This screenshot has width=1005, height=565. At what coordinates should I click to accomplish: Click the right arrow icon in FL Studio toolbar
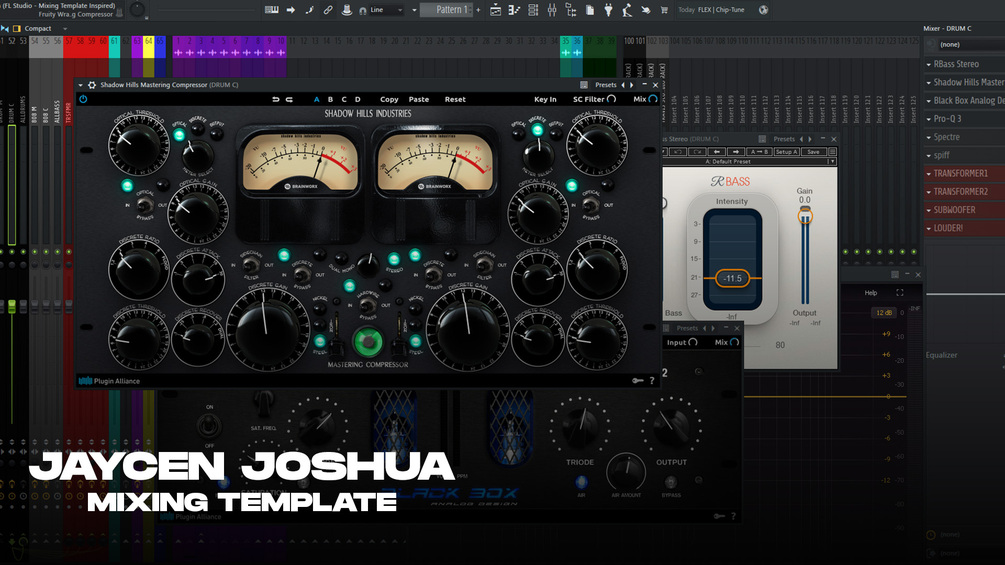tap(291, 10)
